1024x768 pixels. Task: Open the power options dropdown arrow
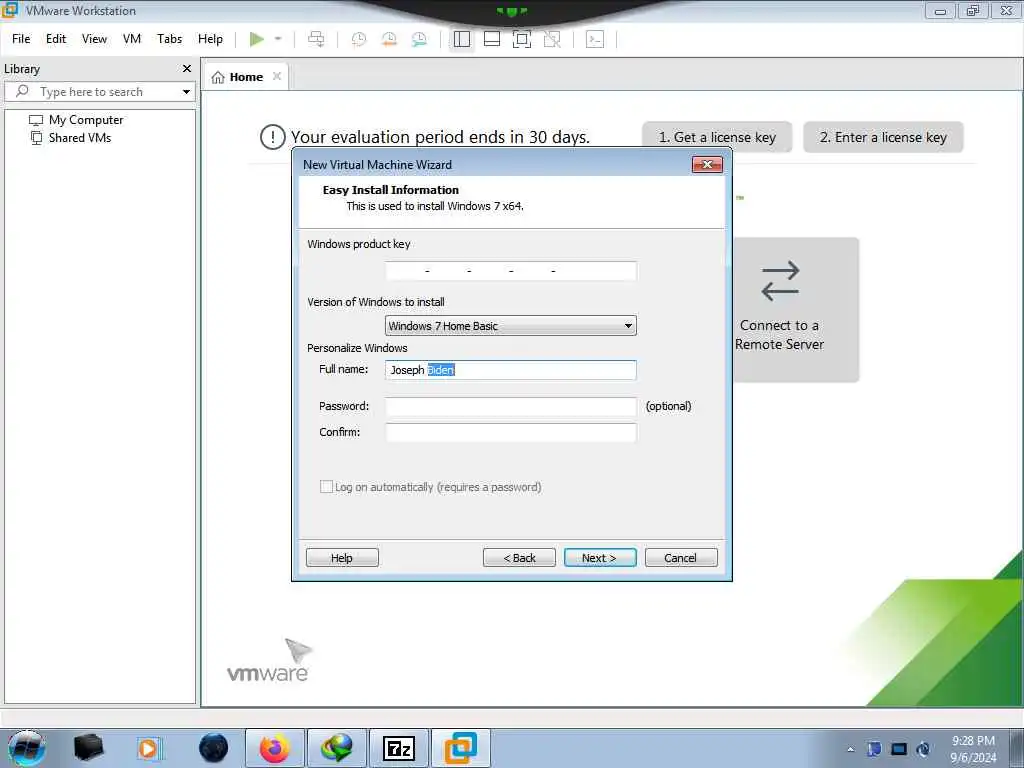(x=278, y=39)
